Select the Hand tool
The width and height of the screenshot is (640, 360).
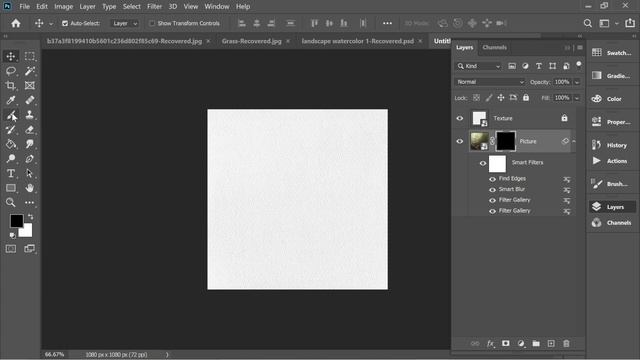tap(29, 188)
